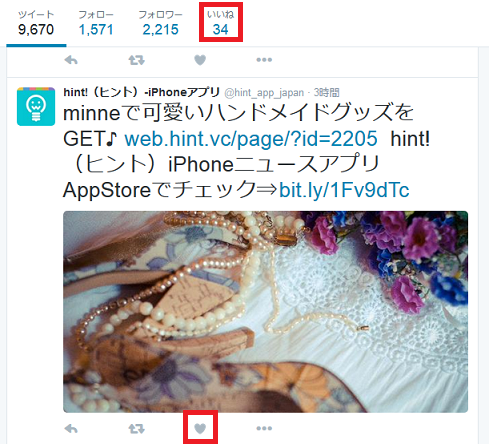Viewport: 489px width, 444px height.
Task: Open the いいね 34 likes tab
Action: tap(221, 22)
